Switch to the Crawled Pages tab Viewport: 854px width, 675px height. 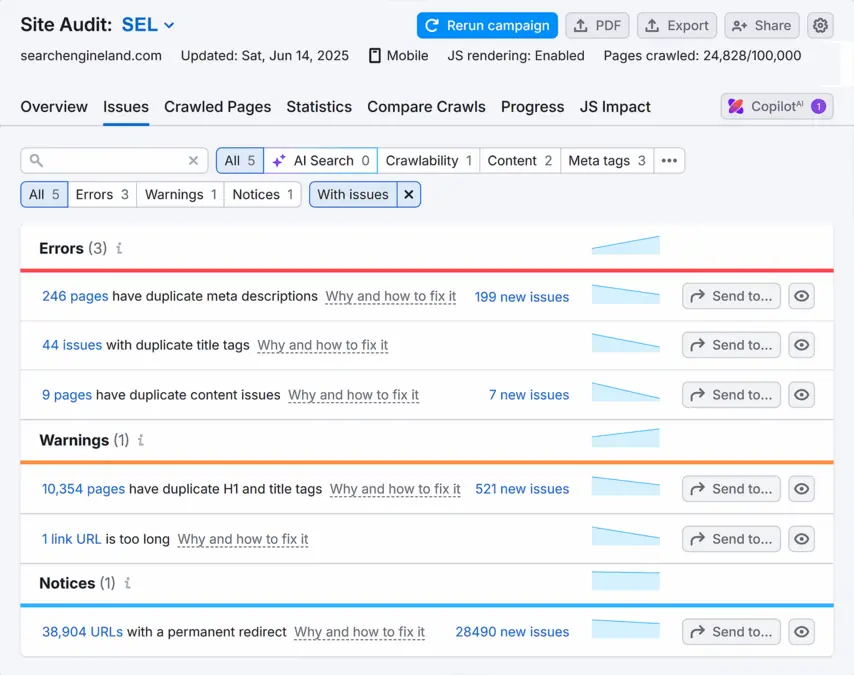pos(217,107)
